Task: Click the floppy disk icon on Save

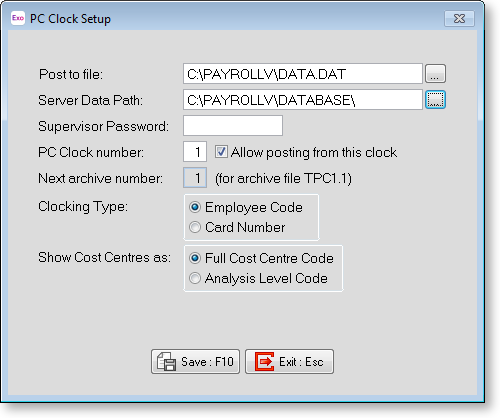Action: tap(166, 361)
